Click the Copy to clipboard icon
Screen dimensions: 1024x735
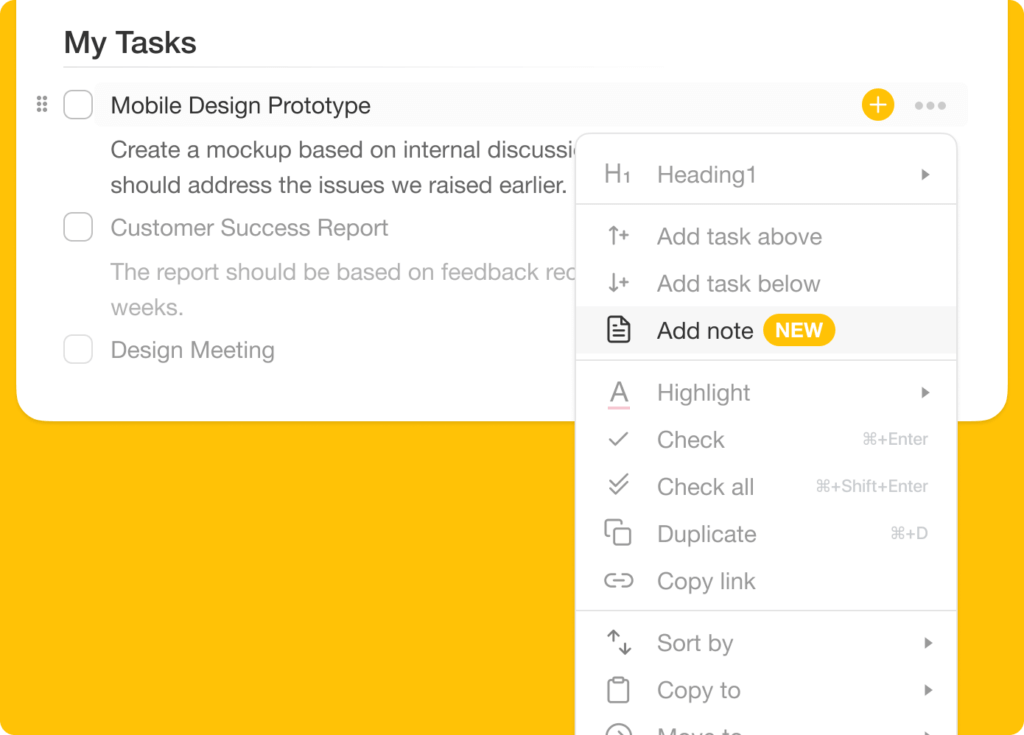[619, 690]
